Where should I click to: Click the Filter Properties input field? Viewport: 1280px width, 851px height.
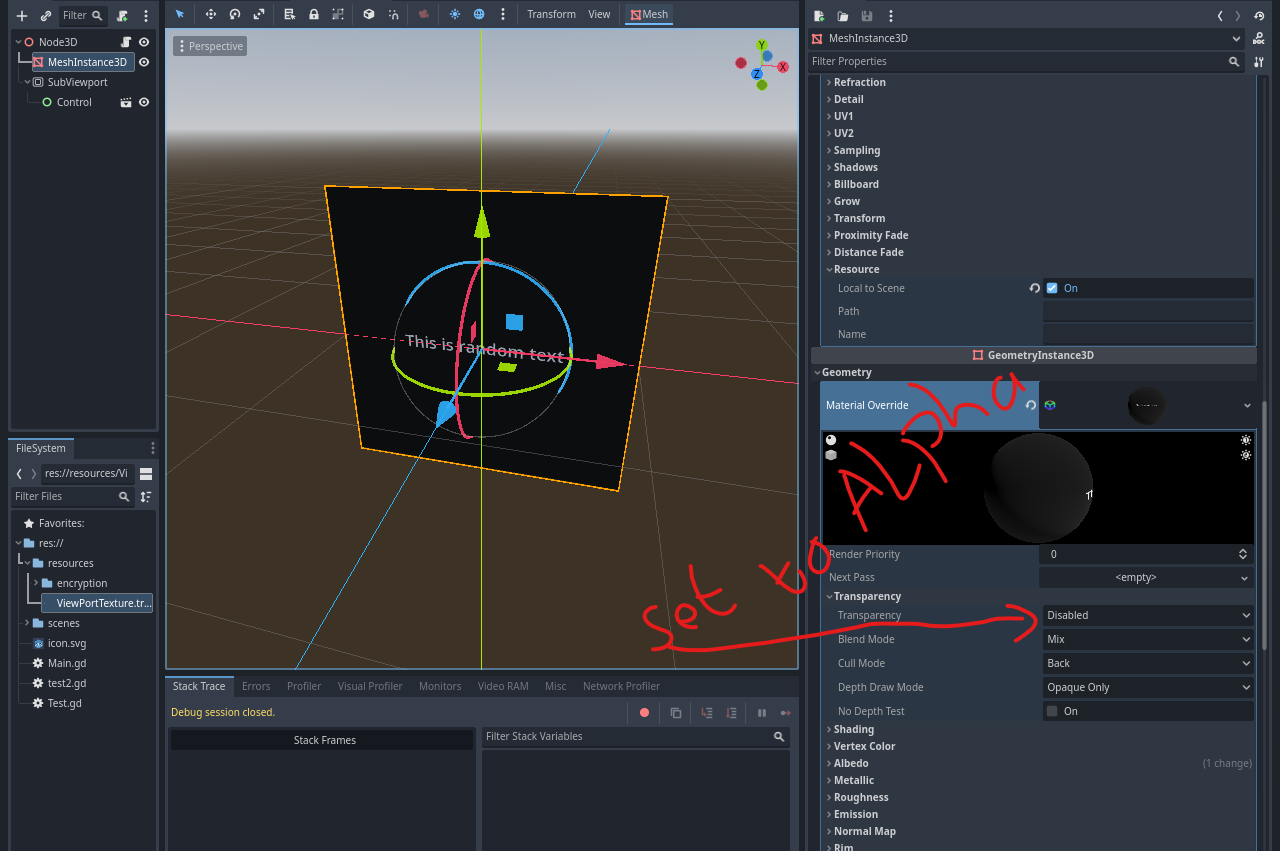click(x=1026, y=61)
